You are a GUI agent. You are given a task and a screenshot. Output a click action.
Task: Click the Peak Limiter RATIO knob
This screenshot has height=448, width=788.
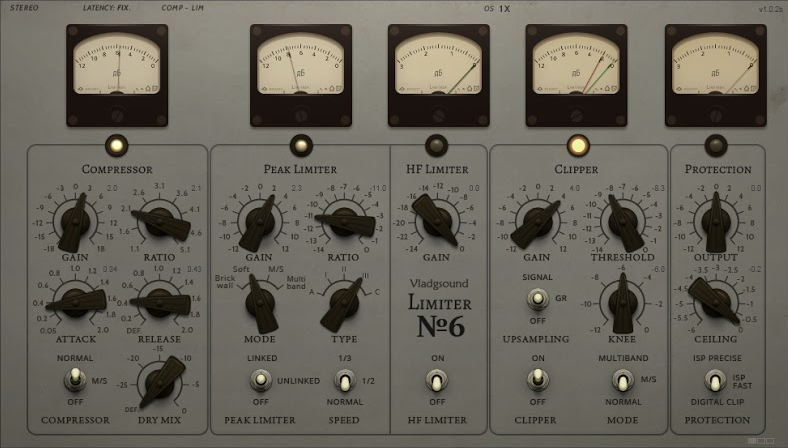pyautogui.click(x=344, y=222)
